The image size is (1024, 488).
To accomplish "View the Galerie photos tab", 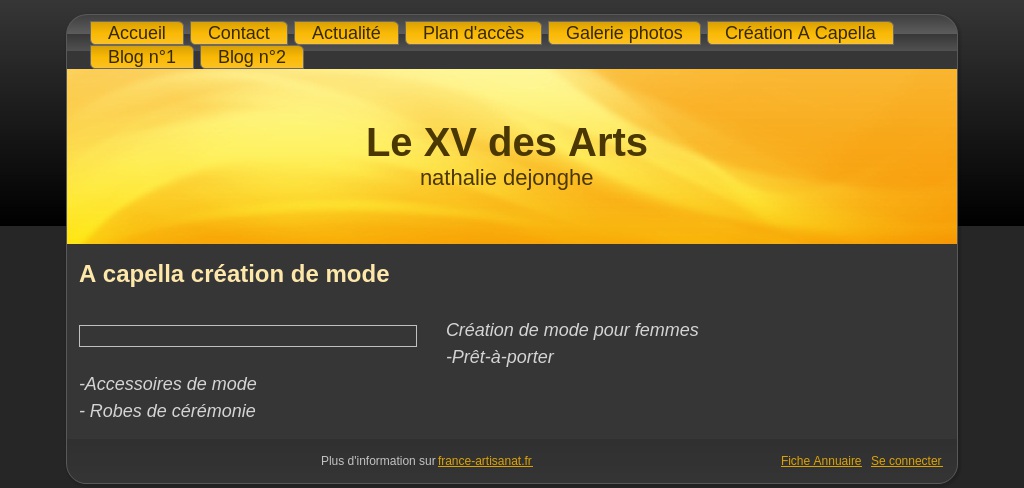I will pos(624,33).
